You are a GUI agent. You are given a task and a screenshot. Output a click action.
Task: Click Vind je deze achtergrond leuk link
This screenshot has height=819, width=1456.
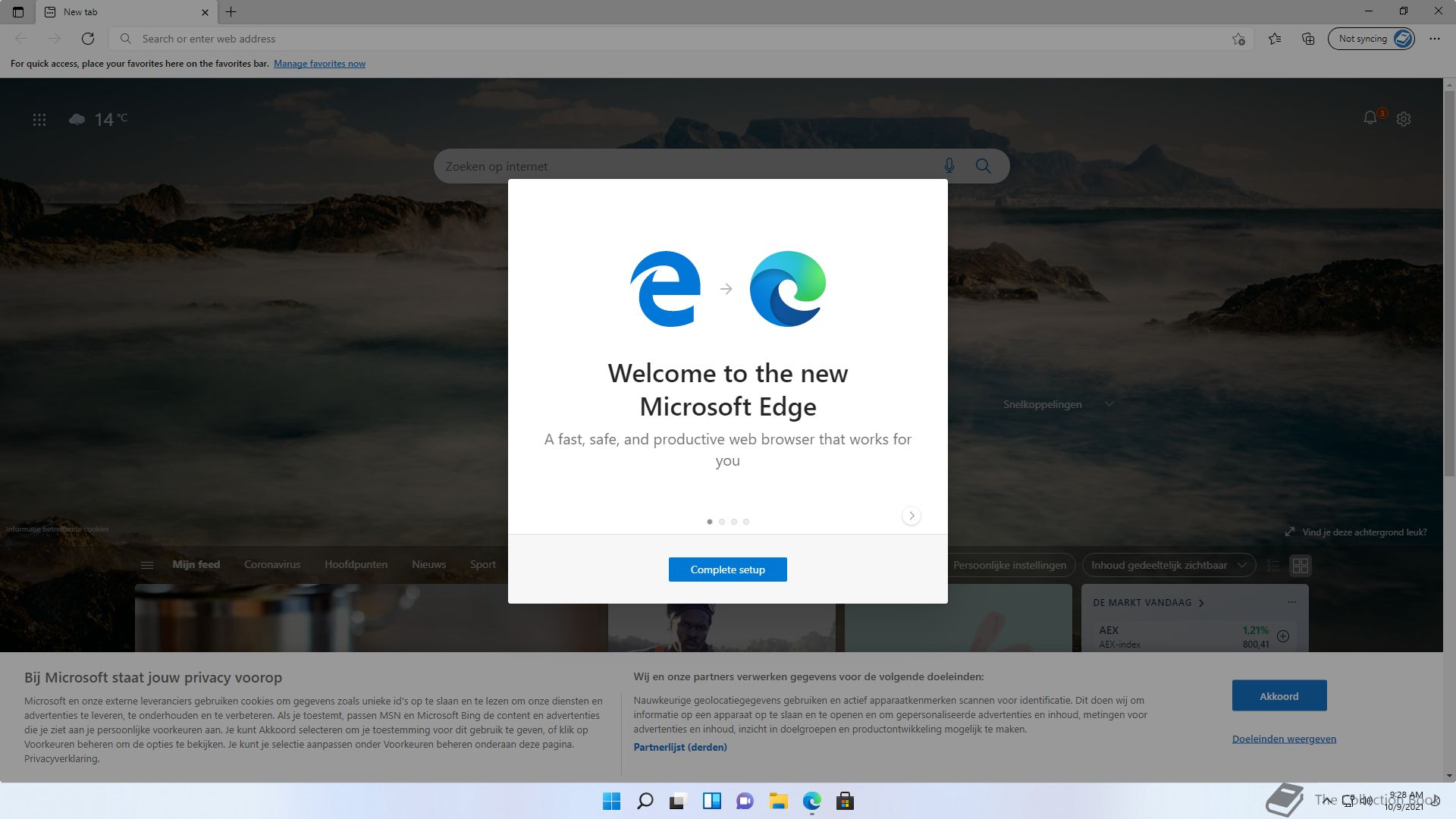(1364, 532)
